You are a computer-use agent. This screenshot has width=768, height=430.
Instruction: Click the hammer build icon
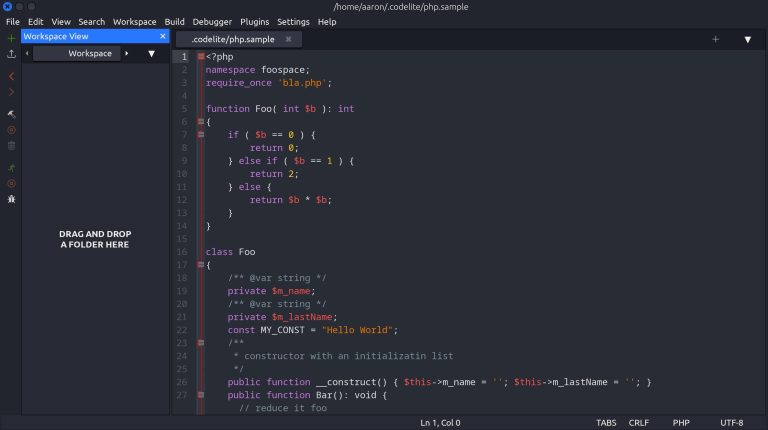tap(11, 114)
